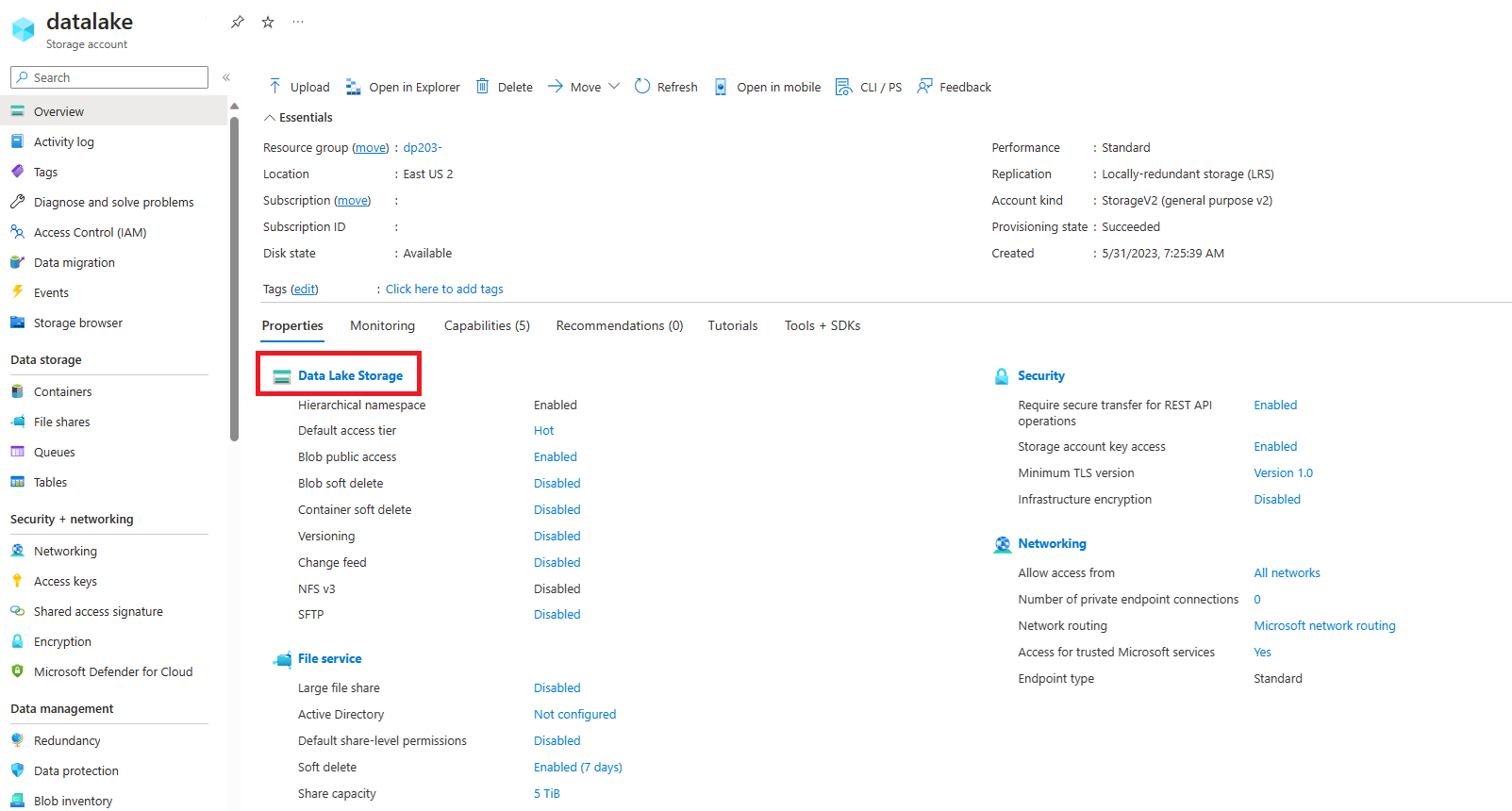Image resolution: width=1512 pixels, height=811 pixels.
Task: Click the Activity log sidebar icon
Action: 17,141
